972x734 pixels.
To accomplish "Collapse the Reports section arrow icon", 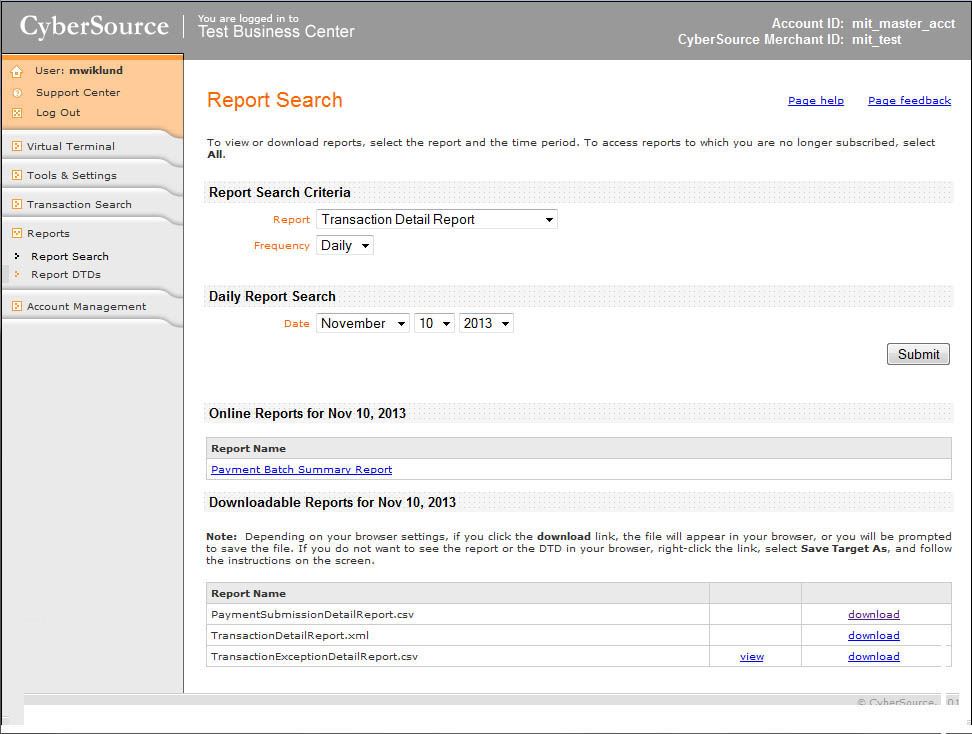I will pos(17,233).
